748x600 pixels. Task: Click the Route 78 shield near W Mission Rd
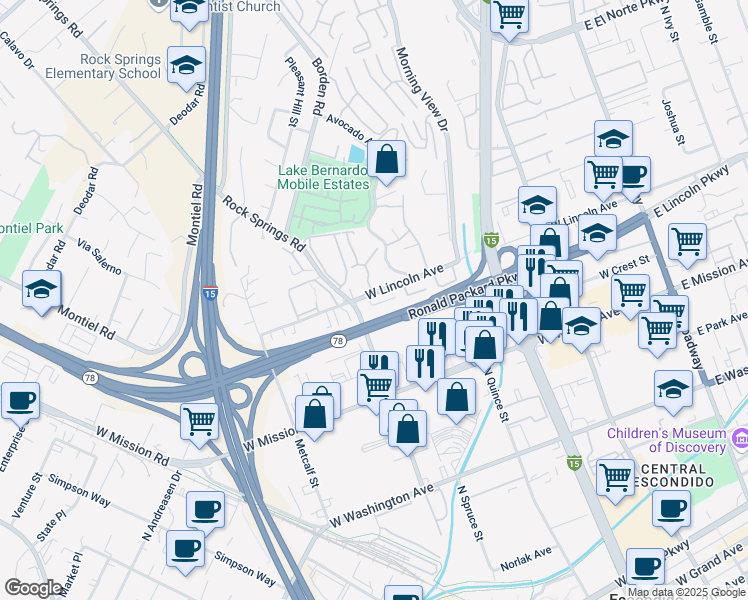pos(90,378)
